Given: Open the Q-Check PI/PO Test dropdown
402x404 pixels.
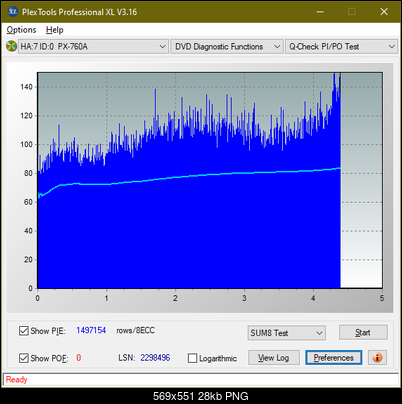Looking at the screenshot, I should click(341, 47).
